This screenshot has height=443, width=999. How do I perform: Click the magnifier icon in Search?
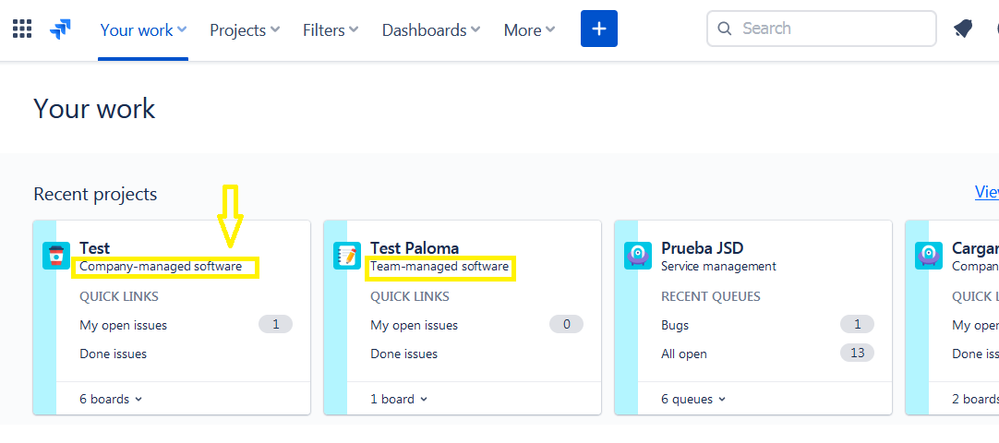724,29
